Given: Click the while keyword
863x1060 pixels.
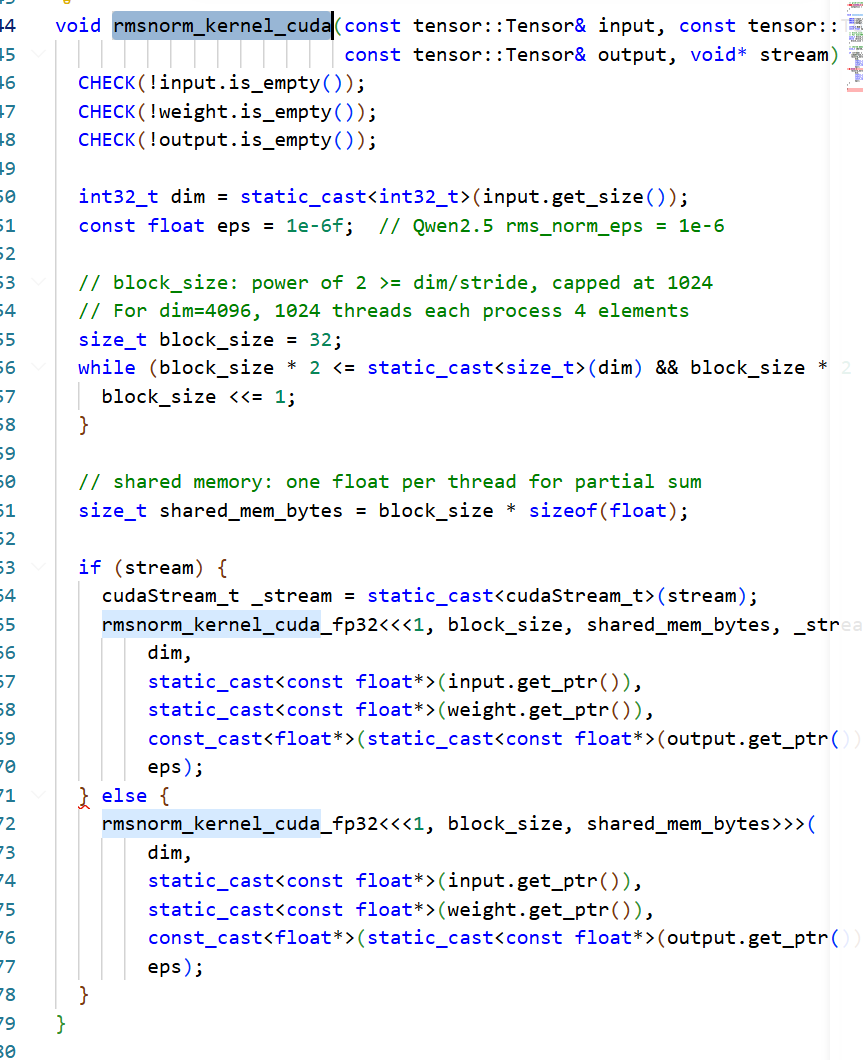Looking at the screenshot, I should pyautogui.click(x=107, y=368).
